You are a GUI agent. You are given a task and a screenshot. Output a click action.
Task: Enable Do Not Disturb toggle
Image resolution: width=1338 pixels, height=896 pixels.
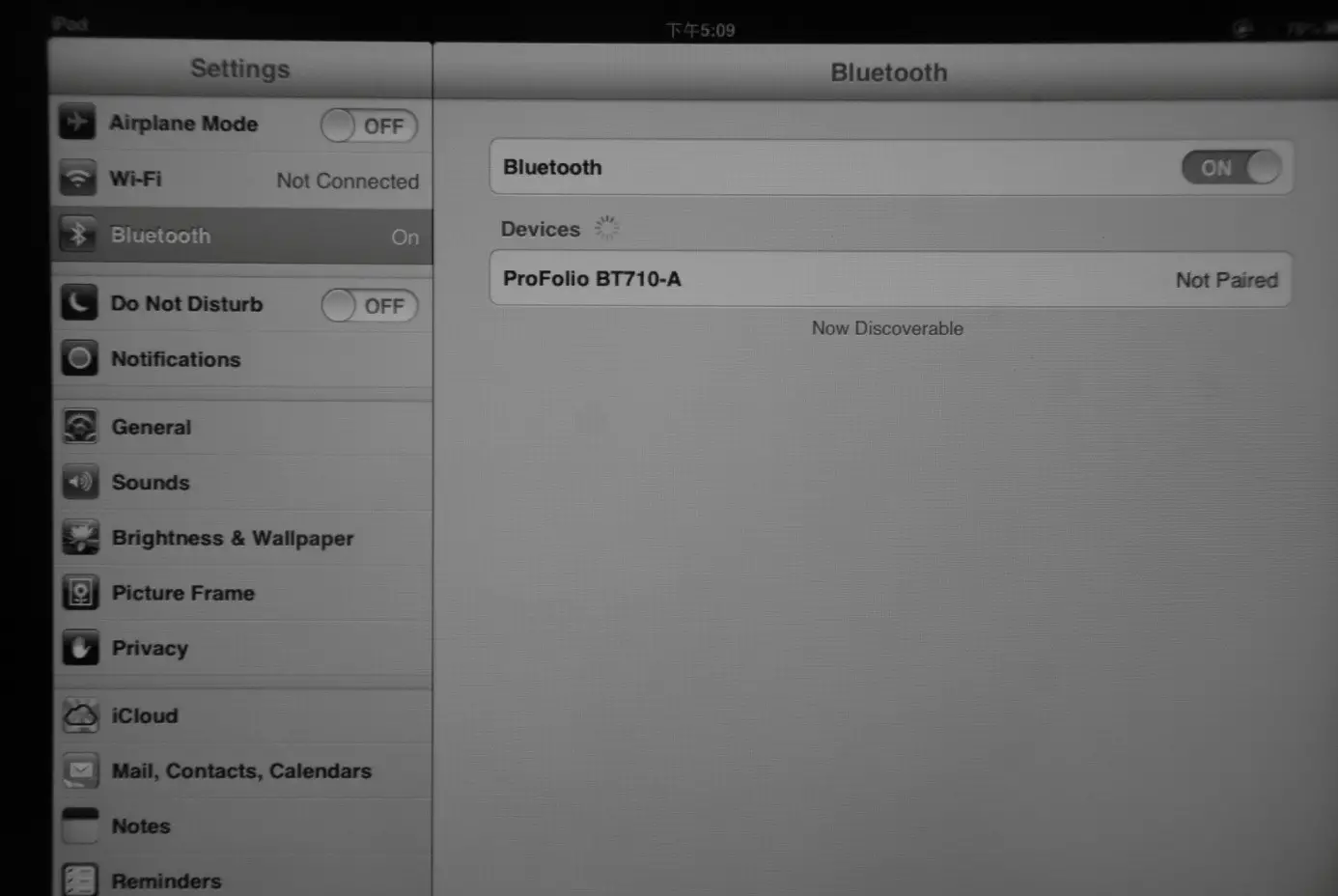pos(369,305)
